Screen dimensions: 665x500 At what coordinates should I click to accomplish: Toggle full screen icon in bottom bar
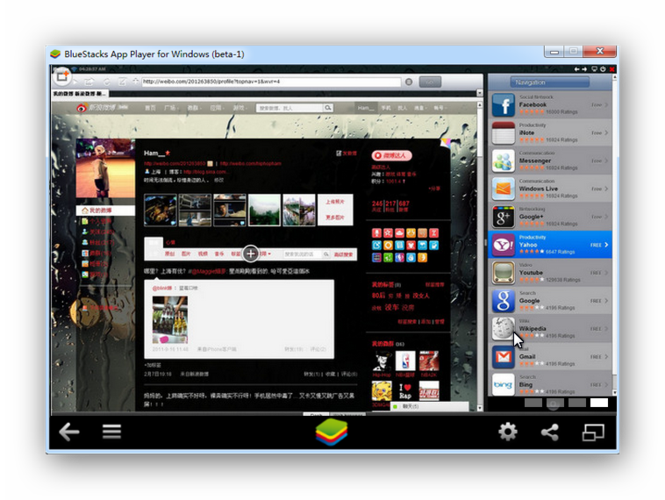coord(593,432)
